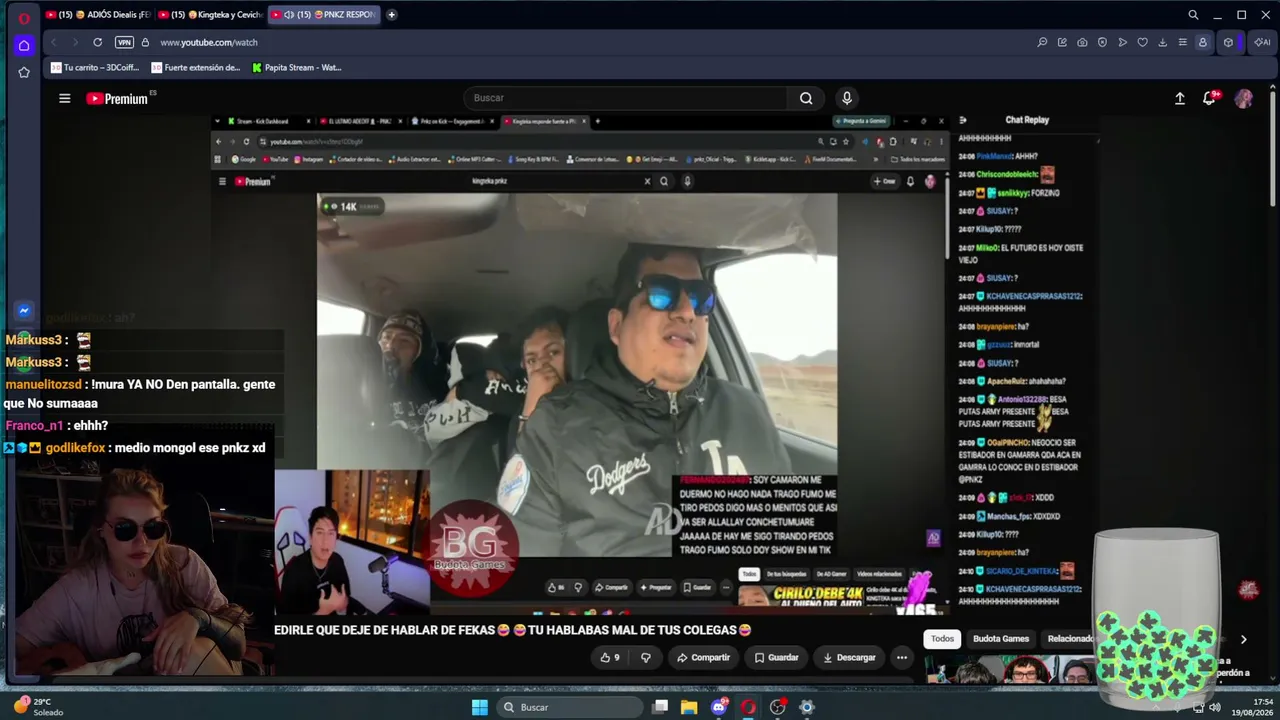Share the video via Compartir
Screen dimensions: 1280x720
click(703, 657)
